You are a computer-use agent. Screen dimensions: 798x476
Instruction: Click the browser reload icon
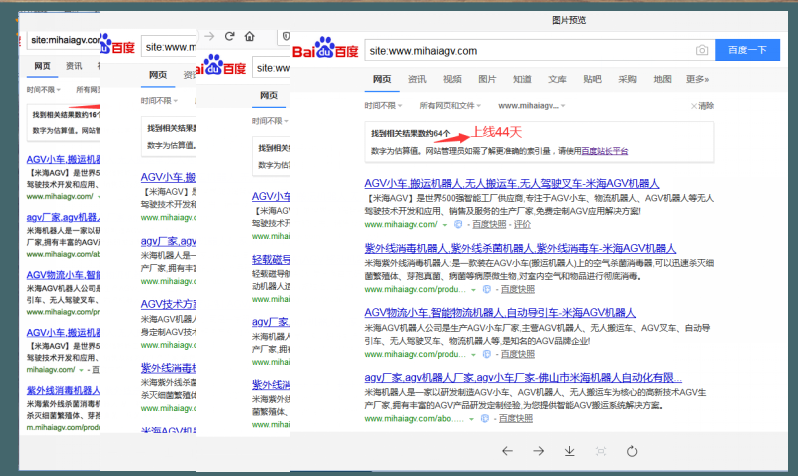click(x=230, y=36)
